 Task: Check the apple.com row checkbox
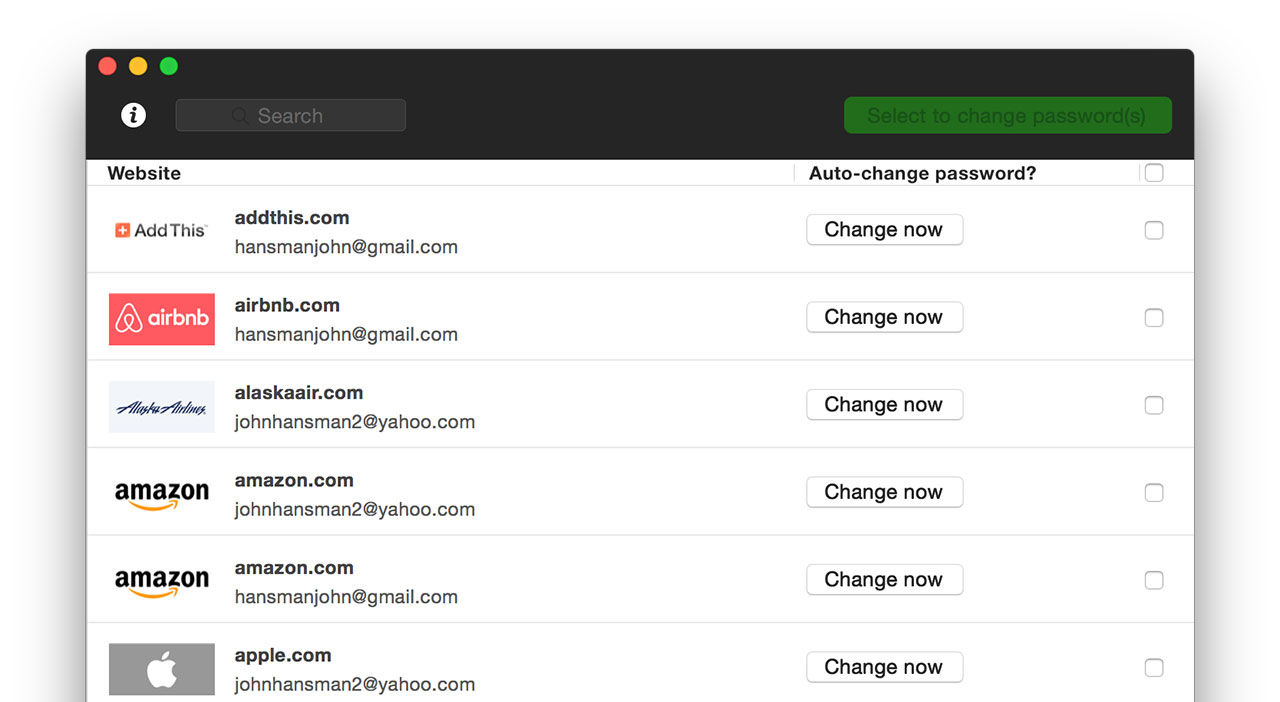click(1154, 668)
